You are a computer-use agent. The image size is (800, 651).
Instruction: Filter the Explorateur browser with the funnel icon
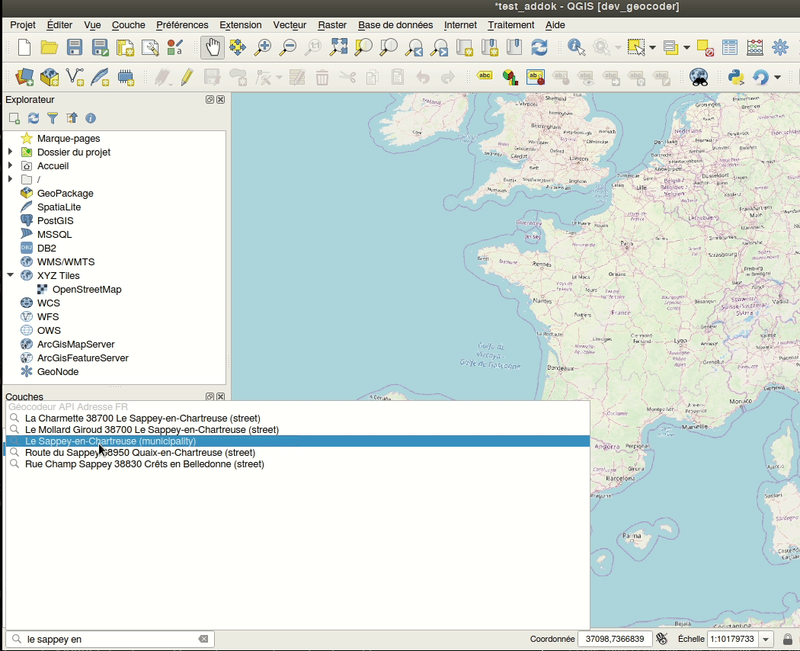53,118
